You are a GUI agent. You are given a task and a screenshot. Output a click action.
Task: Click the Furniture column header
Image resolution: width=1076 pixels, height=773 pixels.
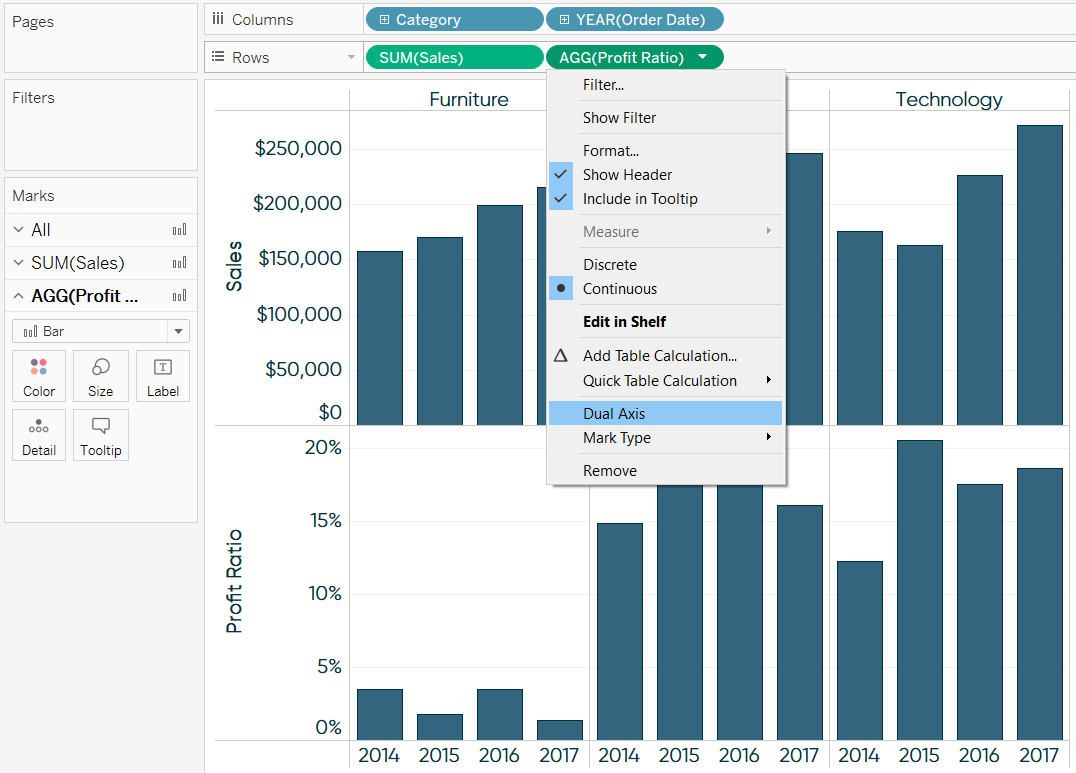coord(469,99)
